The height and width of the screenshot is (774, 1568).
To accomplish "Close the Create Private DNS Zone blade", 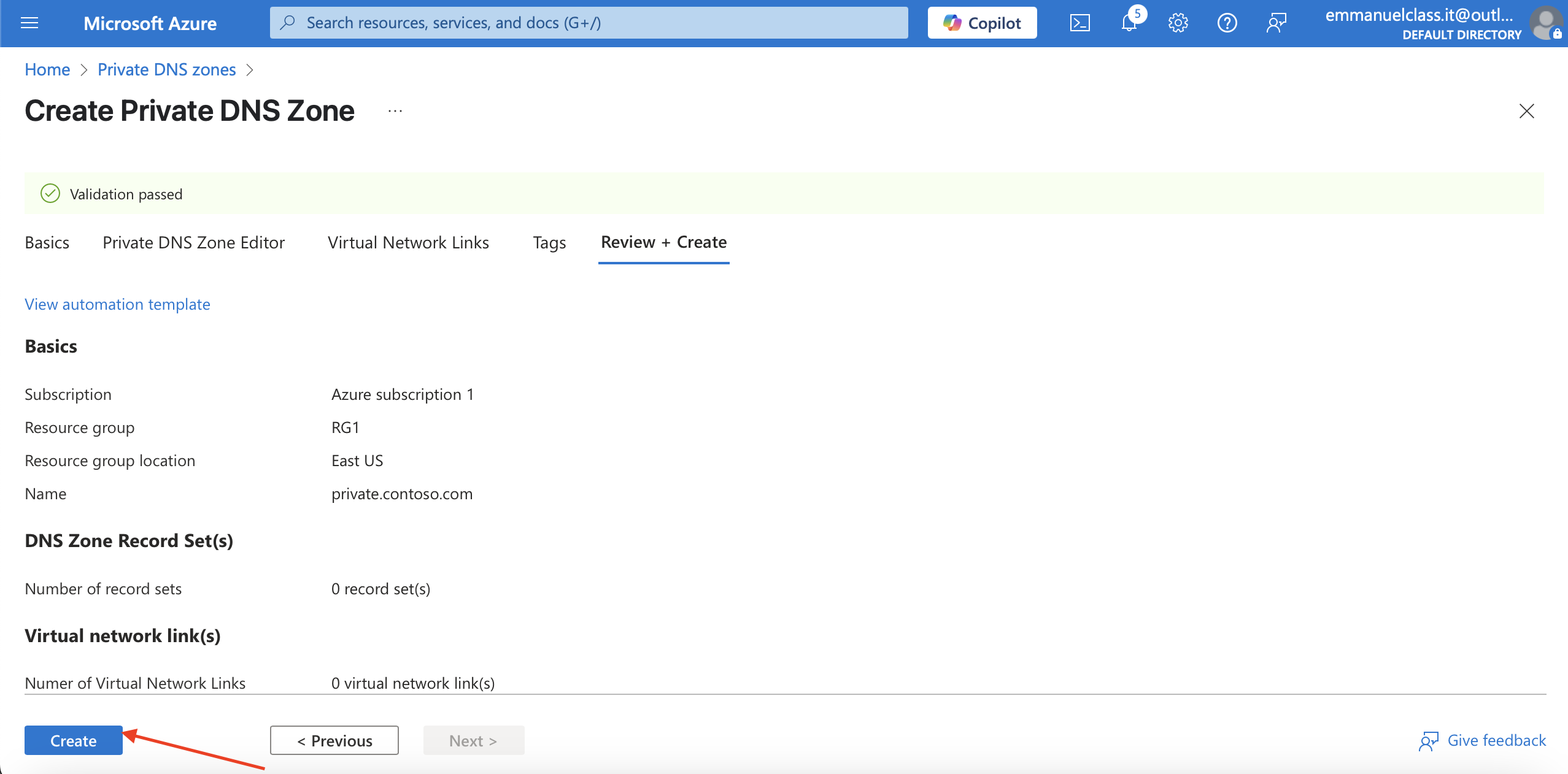I will [x=1526, y=111].
